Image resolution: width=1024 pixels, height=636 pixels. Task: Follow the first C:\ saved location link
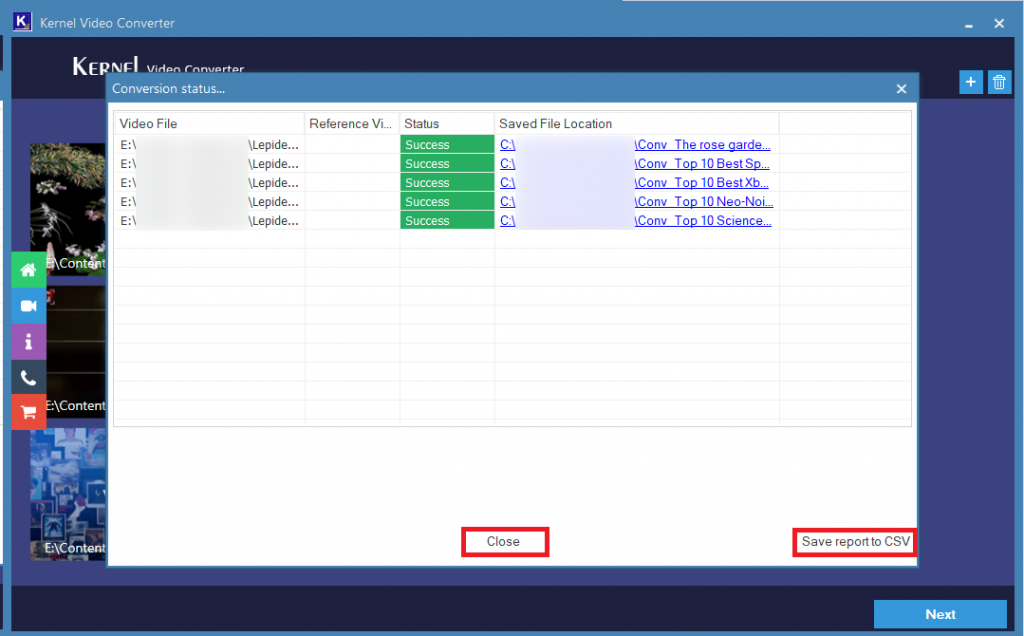(x=506, y=144)
